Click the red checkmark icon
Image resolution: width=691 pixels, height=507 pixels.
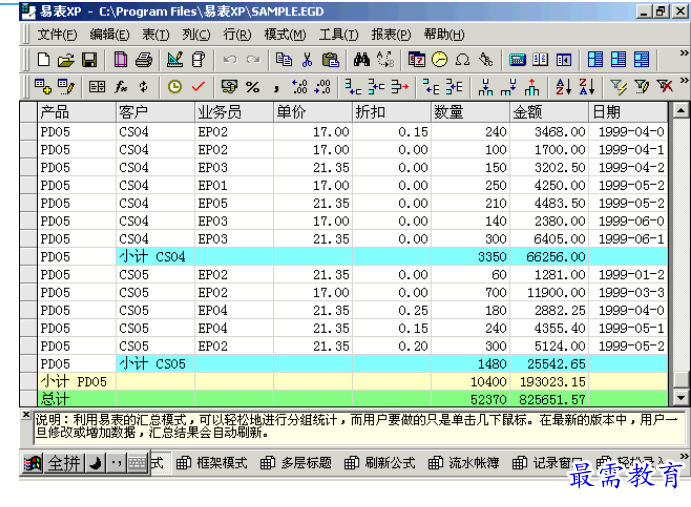pos(199,87)
